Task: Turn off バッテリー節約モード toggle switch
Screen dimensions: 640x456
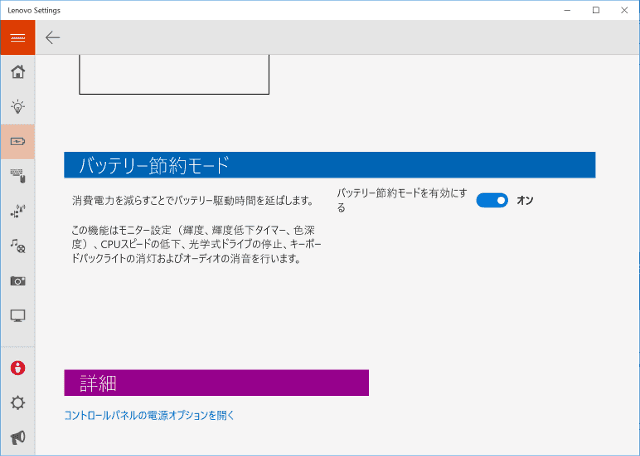Action: [492, 200]
